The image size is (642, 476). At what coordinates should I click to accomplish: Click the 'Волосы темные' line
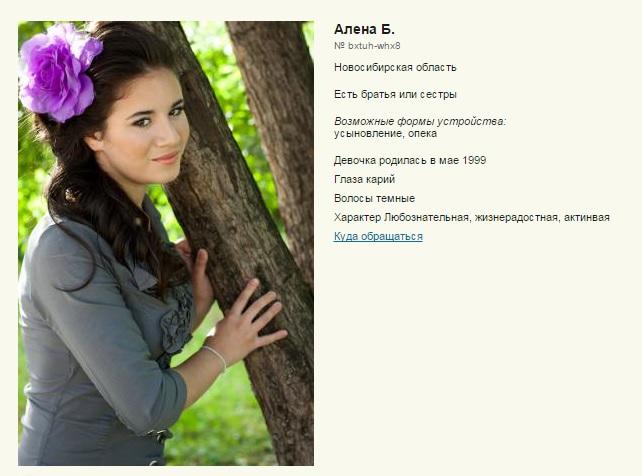[x=374, y=198]
